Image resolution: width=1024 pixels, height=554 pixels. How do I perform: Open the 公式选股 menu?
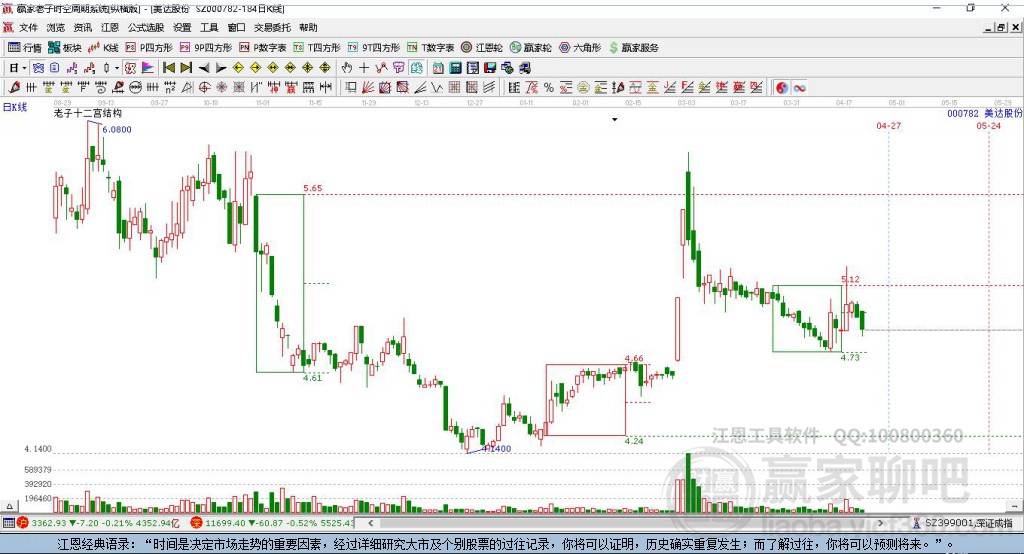[x=146, y=27]
